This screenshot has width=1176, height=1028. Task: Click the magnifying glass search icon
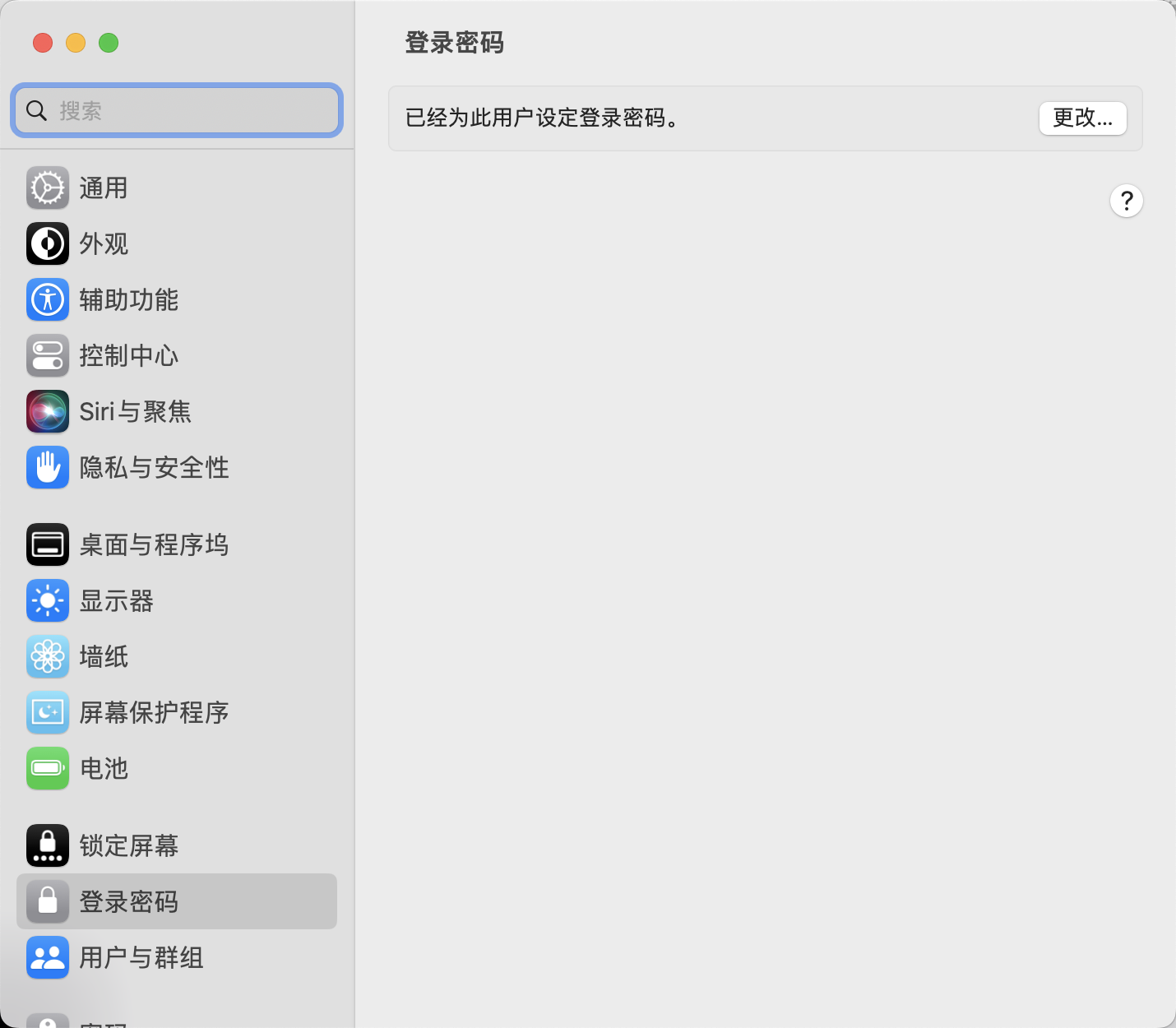(x=37, y=110)
